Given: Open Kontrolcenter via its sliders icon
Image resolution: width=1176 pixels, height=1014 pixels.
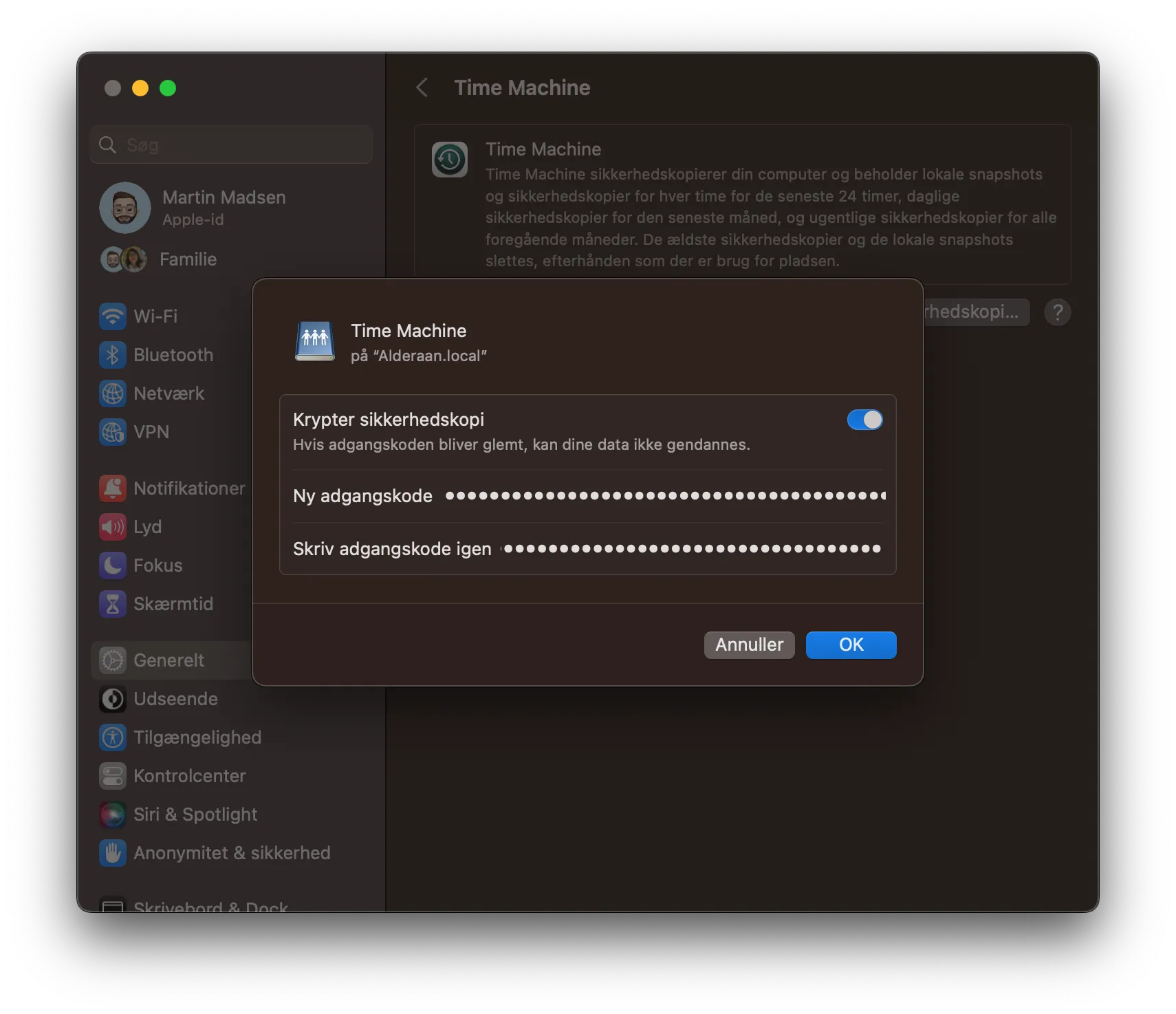Looking at the screenshot, I should pos(112,776).
